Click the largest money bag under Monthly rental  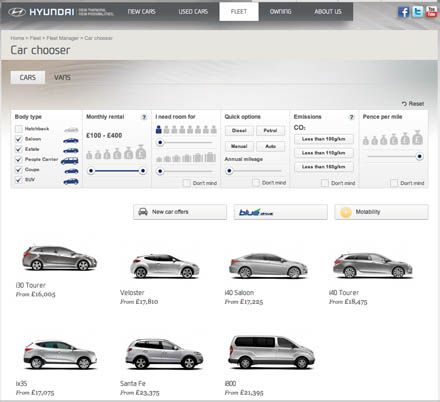(x=141, y=152)
